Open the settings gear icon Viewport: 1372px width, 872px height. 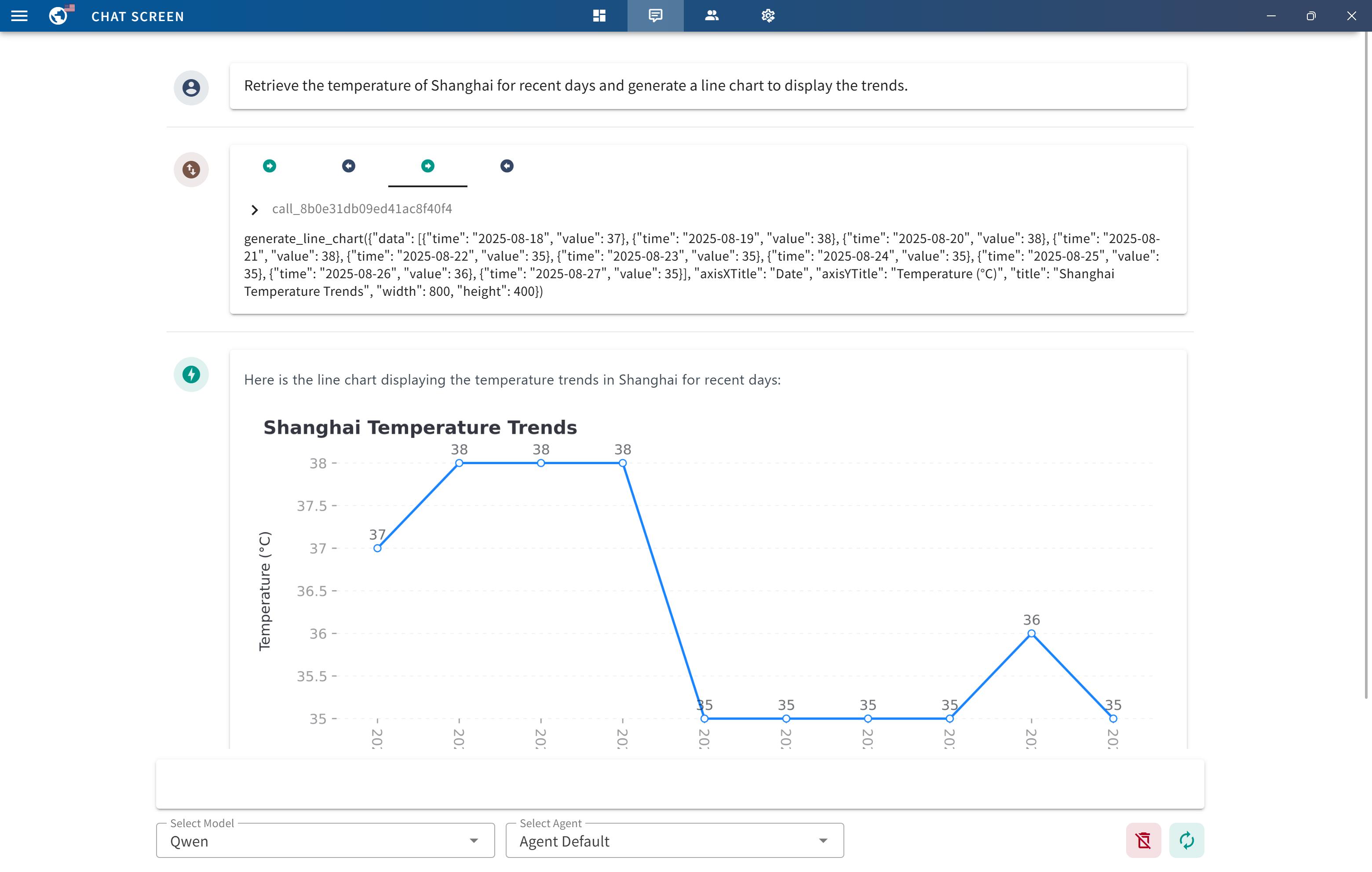tap(767, 16)
